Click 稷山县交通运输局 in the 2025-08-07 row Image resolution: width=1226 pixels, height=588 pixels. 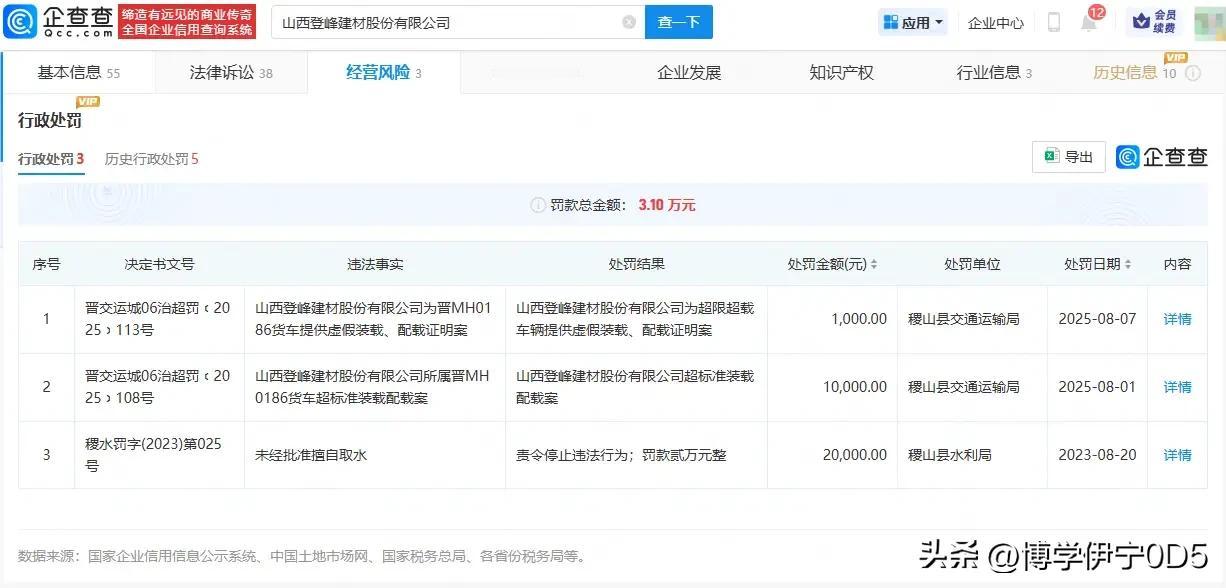tap(963, 319)
